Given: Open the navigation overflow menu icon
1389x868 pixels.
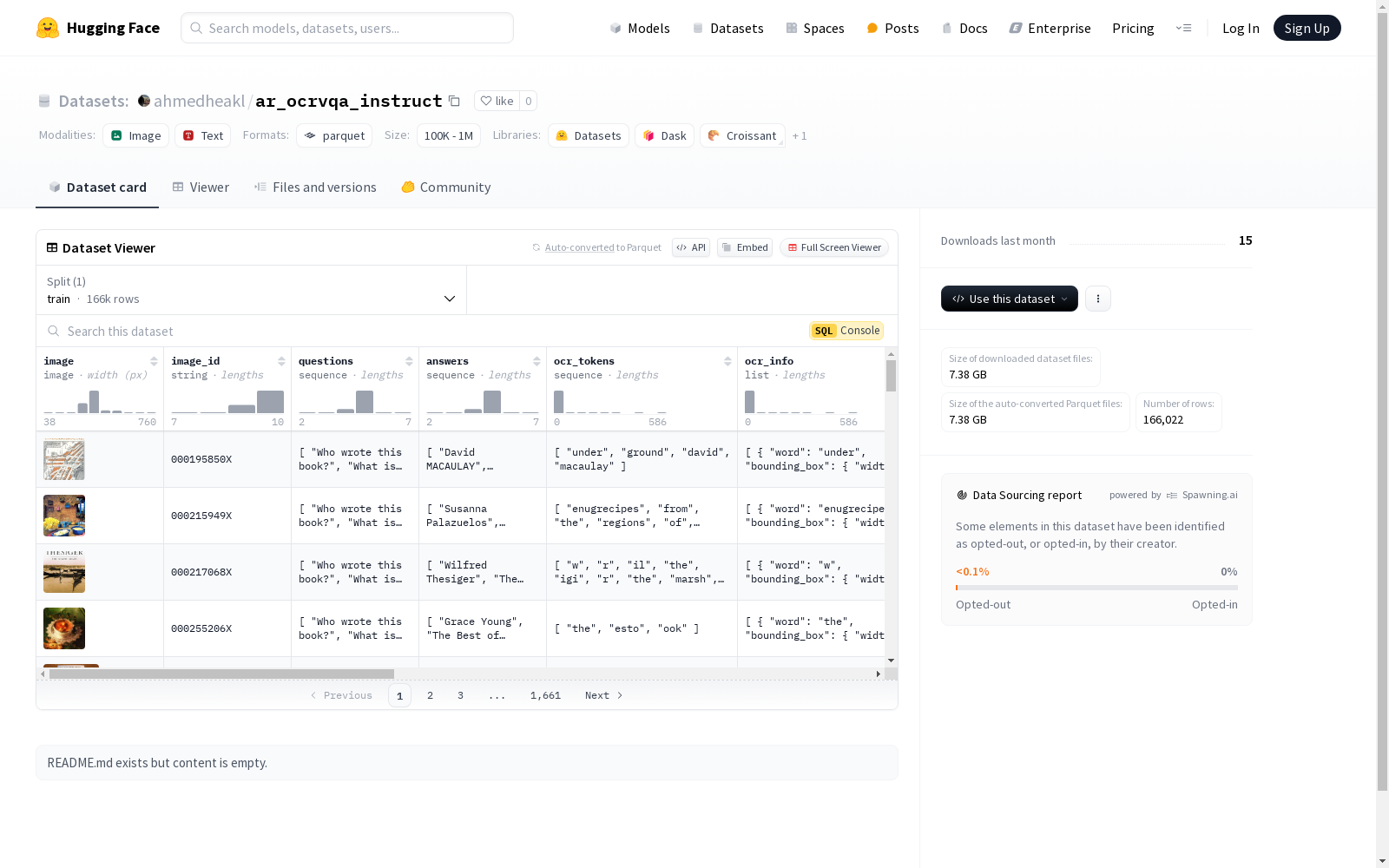Looking at the screenshot, I should point(1183,28).
